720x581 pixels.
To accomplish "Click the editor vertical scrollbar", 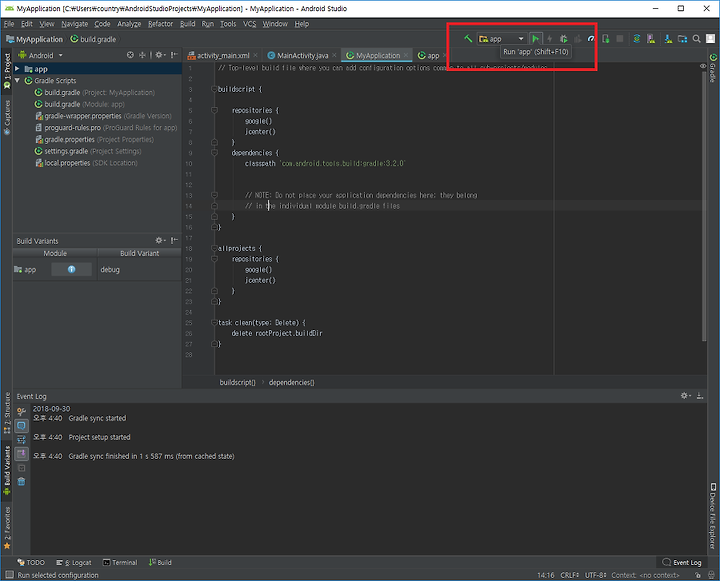I will tap(704, 206).
